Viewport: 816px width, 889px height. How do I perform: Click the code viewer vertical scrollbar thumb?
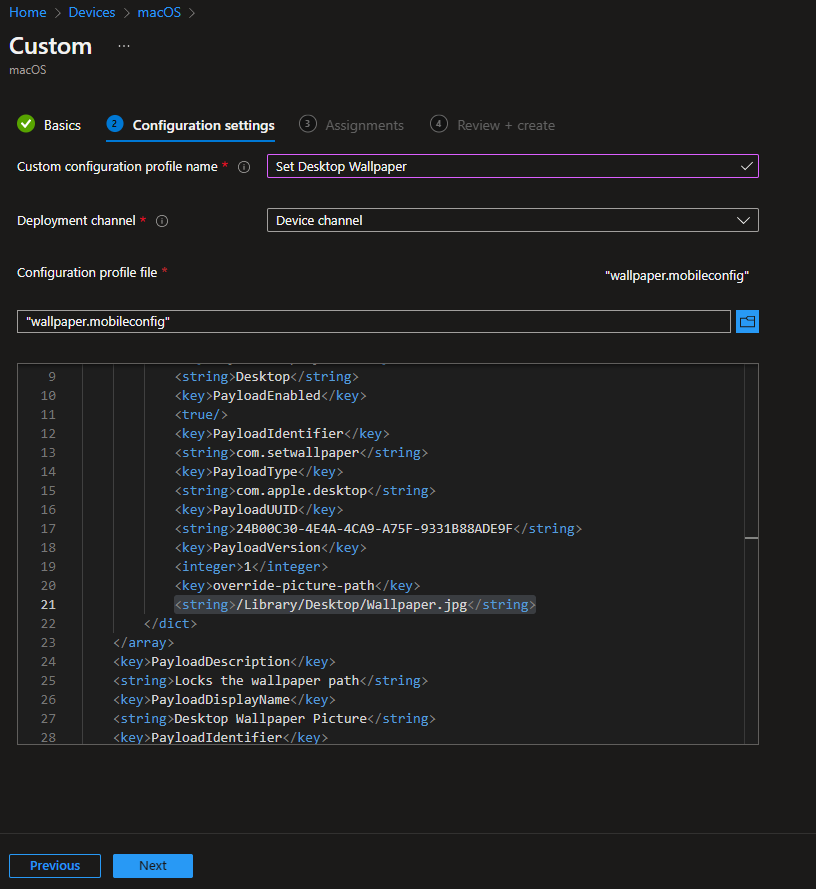point(751,537)
